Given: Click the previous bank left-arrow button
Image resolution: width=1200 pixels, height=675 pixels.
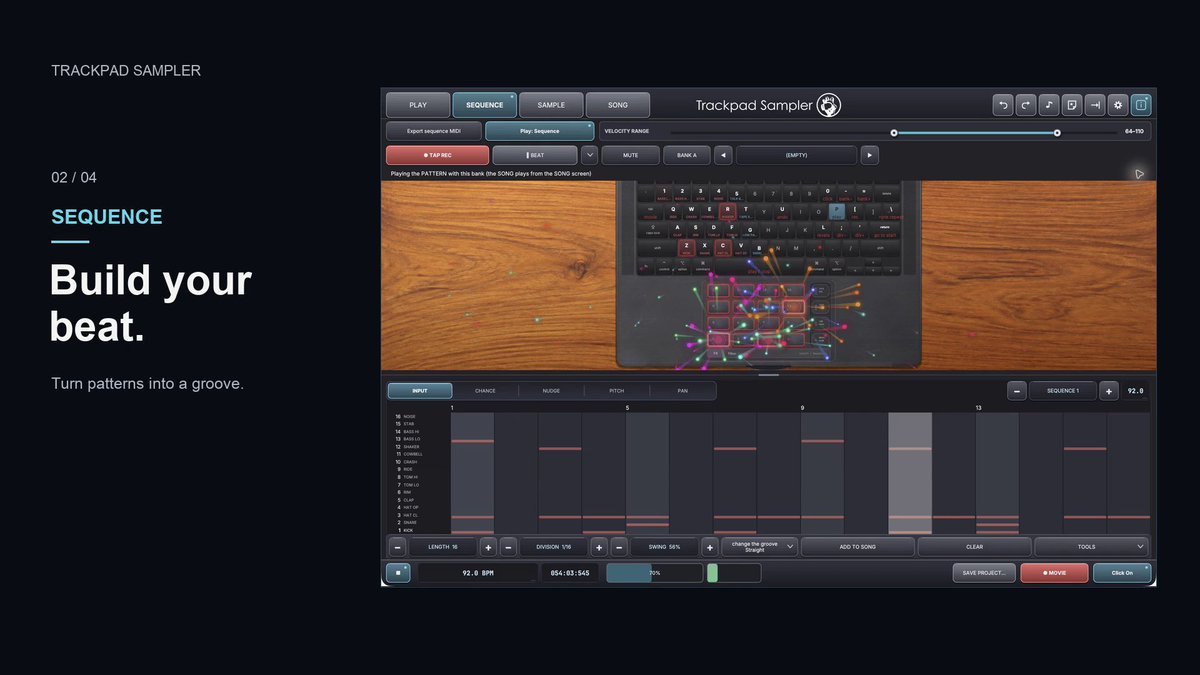Looking at the screenshot, I should [x=723, y=155].
